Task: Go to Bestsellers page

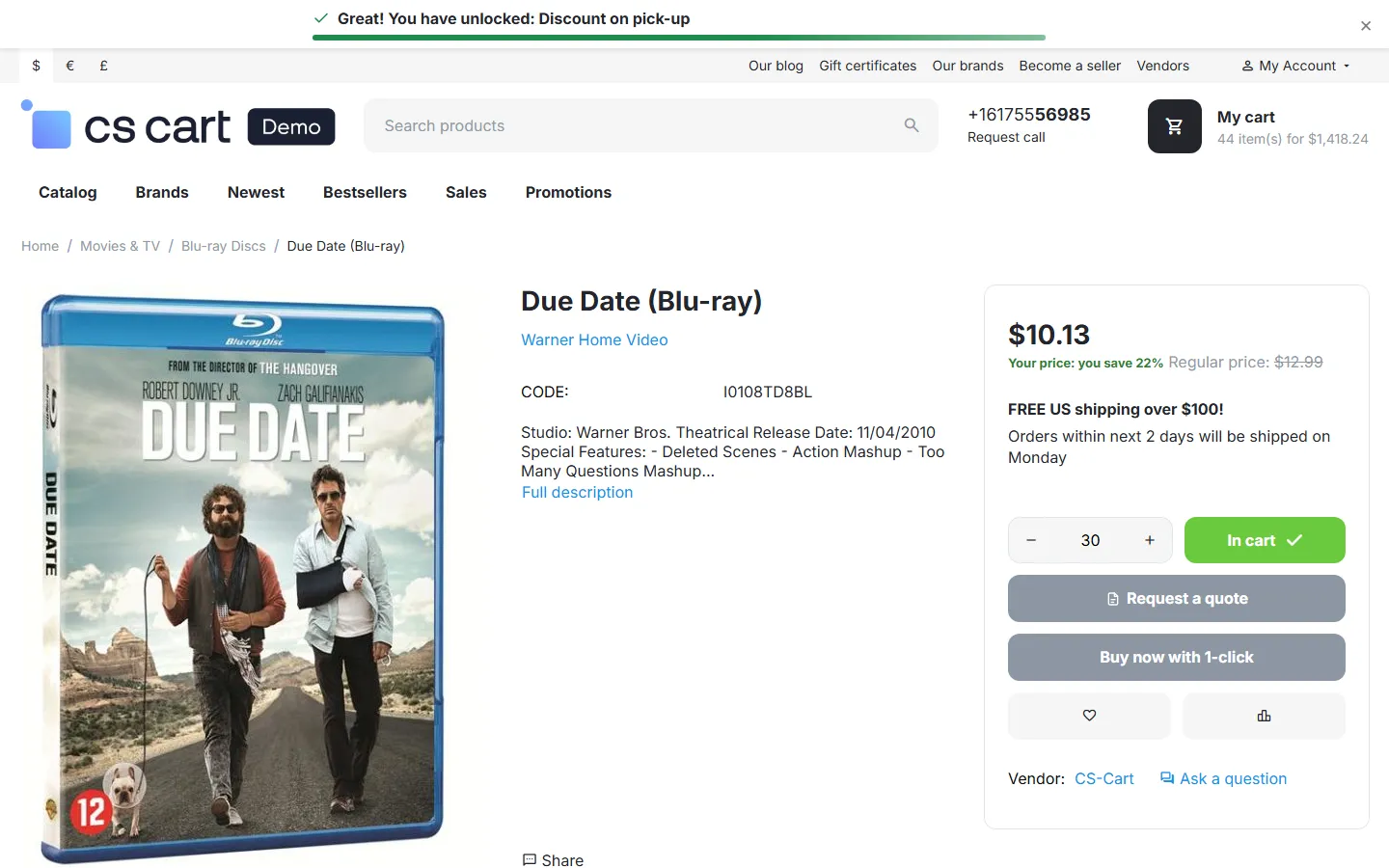Action: pyautogui.click(x=365, y=192)
